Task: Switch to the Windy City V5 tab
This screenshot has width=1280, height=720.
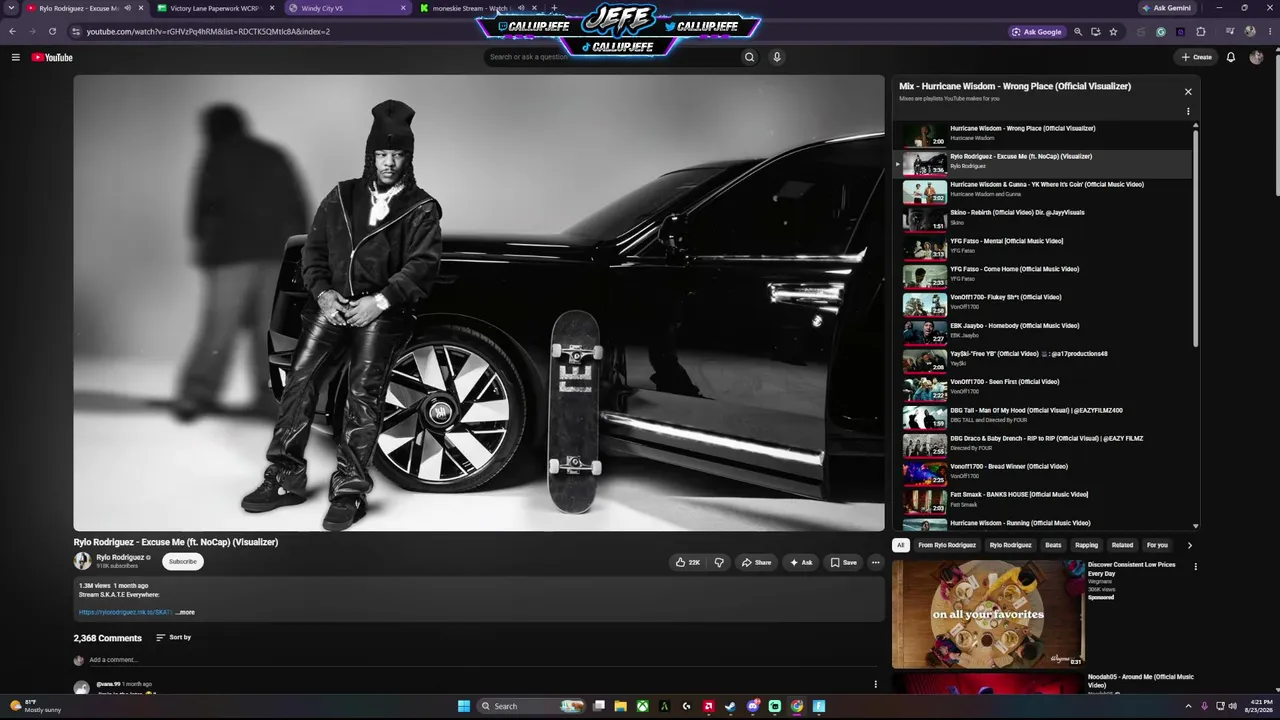Action: click(x=345, y=8)
